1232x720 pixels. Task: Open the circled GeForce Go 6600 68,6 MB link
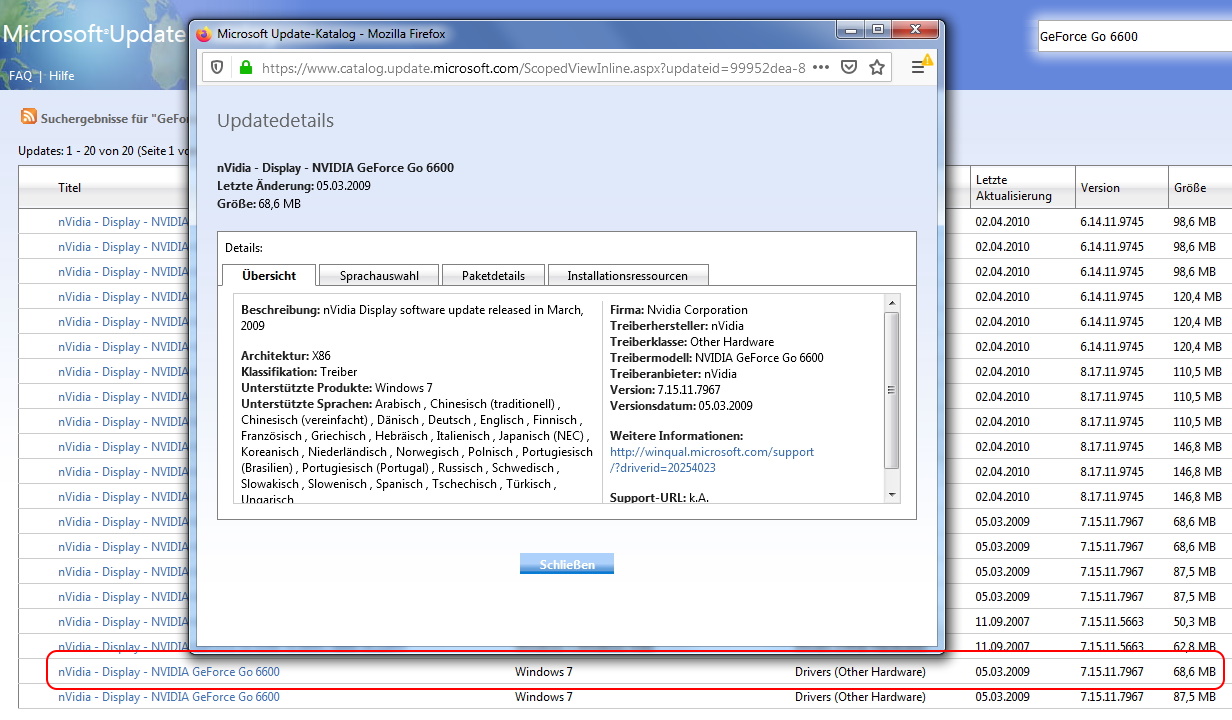point(169,672)
